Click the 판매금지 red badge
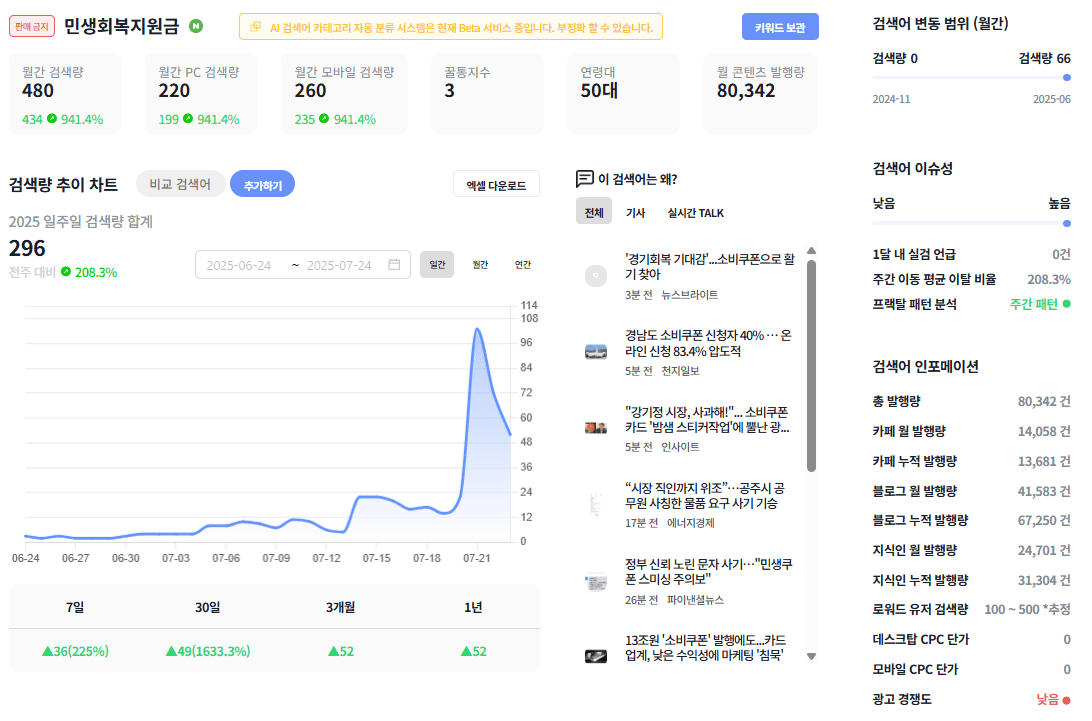The width and height of the screenshot is (1092, 721). 32,26
